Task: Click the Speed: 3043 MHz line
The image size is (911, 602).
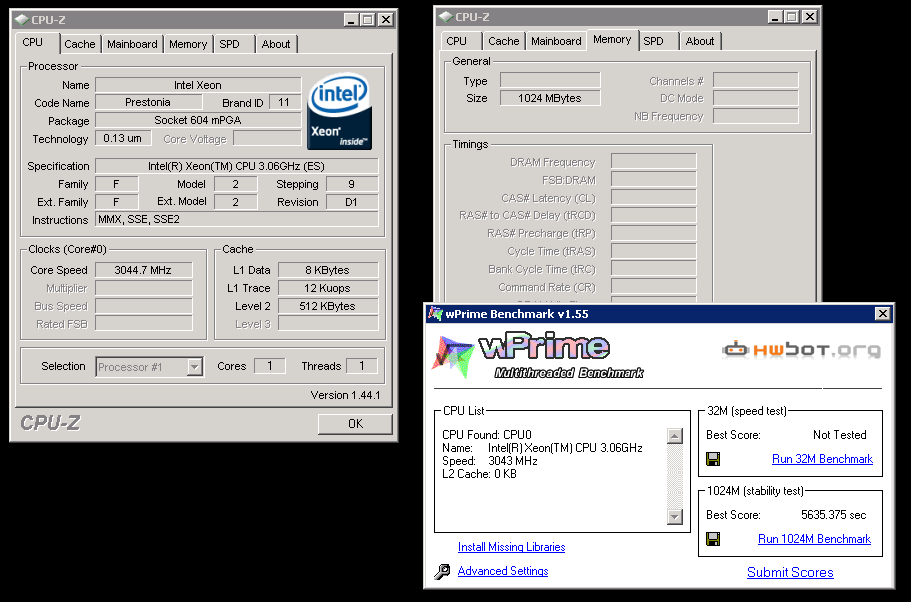Action: coord(490,461)
